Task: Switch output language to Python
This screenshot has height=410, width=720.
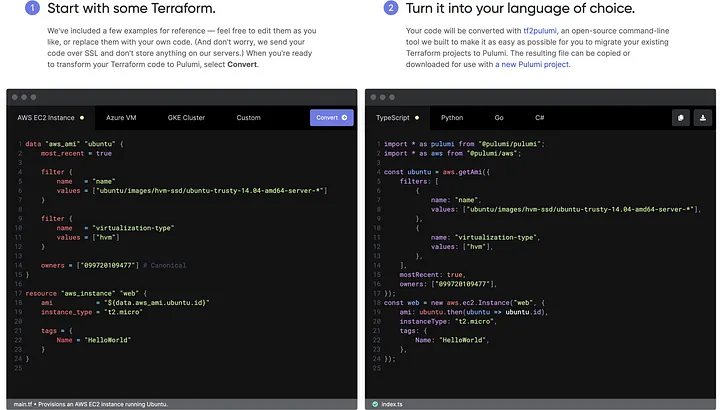Action: [x=452, y=118]
